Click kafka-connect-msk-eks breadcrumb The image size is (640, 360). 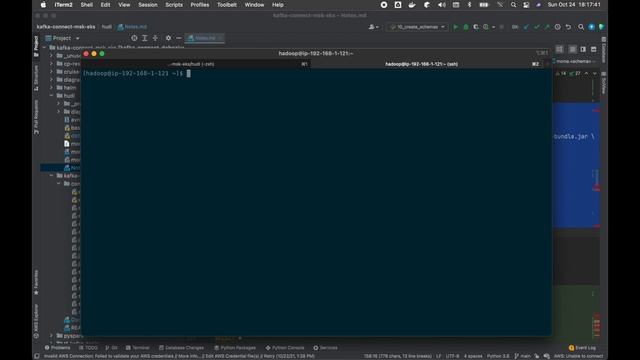pos(66,27)
